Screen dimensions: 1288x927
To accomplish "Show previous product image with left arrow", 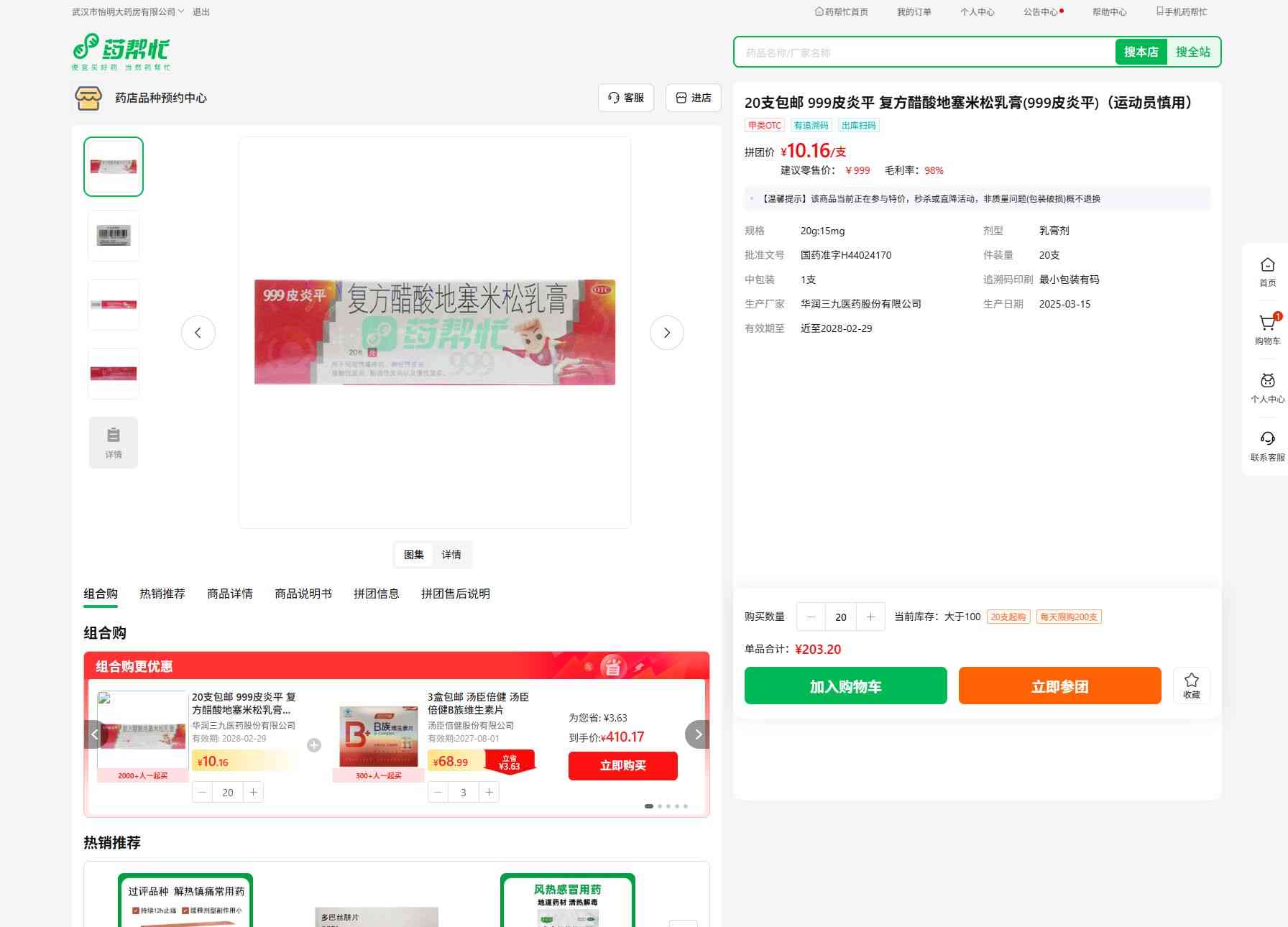I will (198, 333).
